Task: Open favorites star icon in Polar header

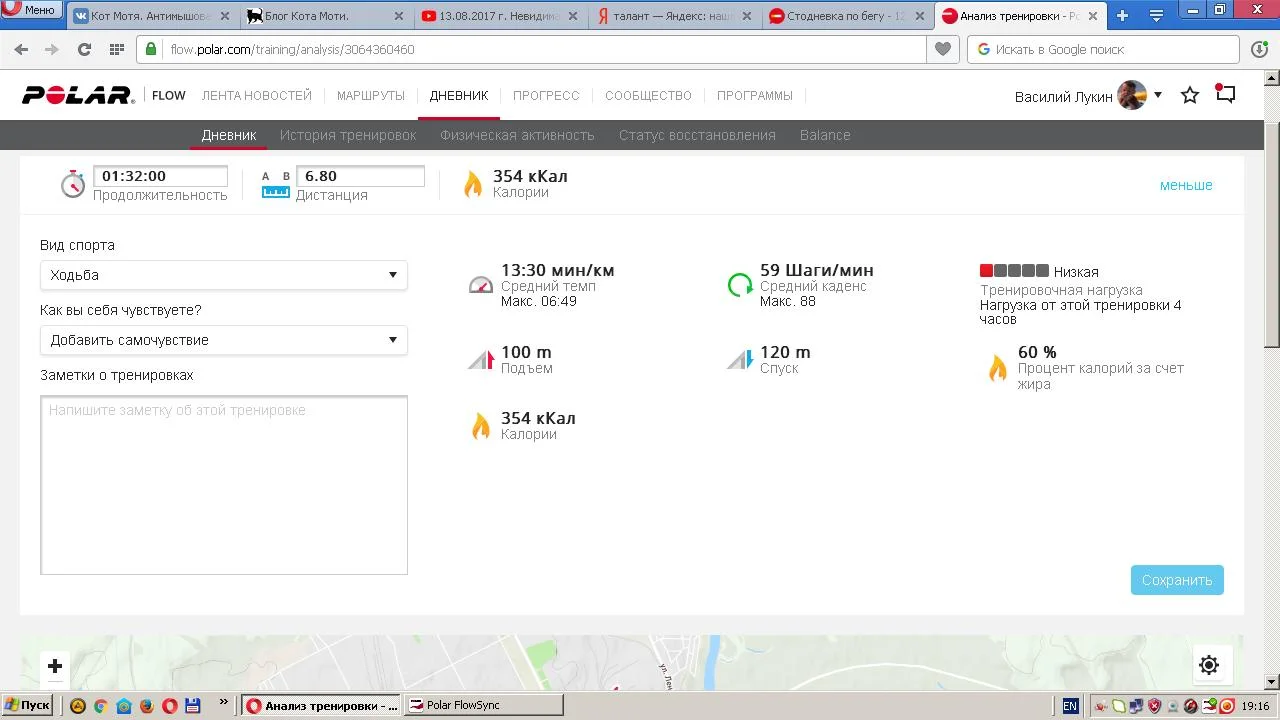Action: (x=1189, y=95)
